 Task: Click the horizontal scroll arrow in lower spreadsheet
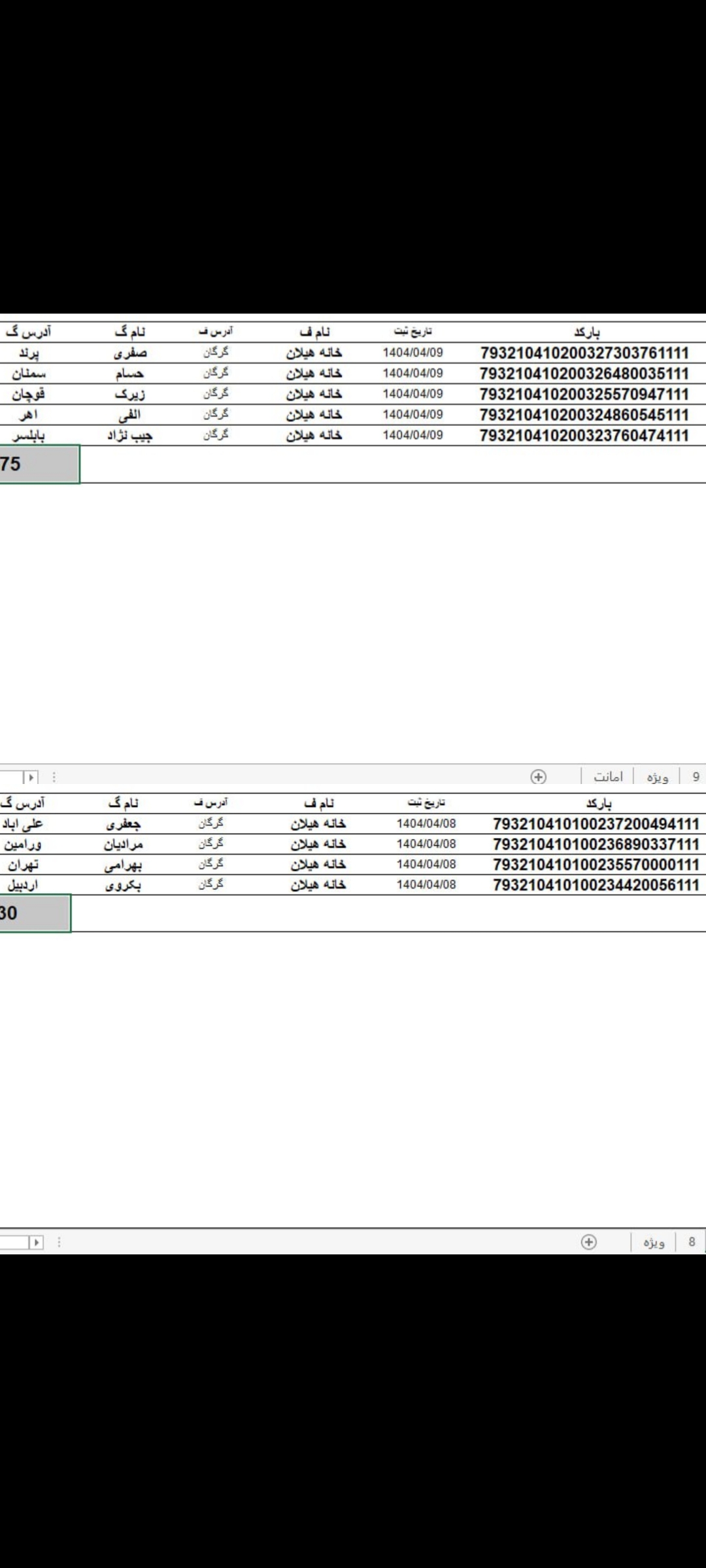tap(36, 1242)
